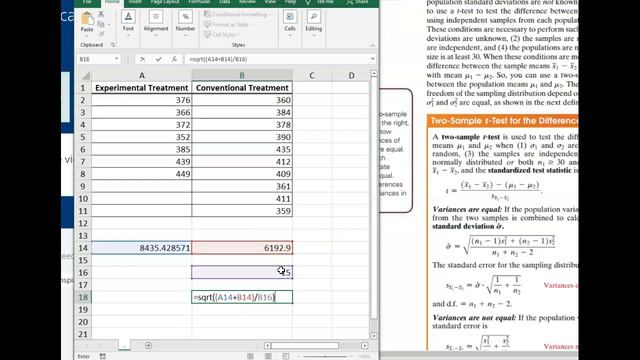Click the Format Painter brush icon

101,35
